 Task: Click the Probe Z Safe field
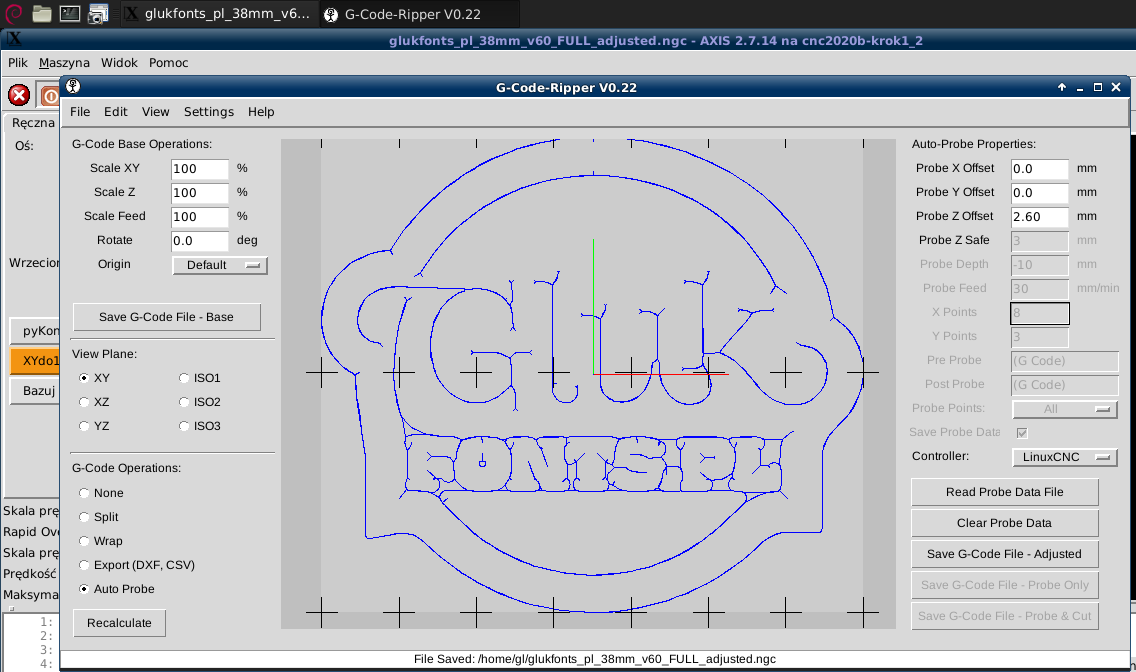coord(1040,240)
